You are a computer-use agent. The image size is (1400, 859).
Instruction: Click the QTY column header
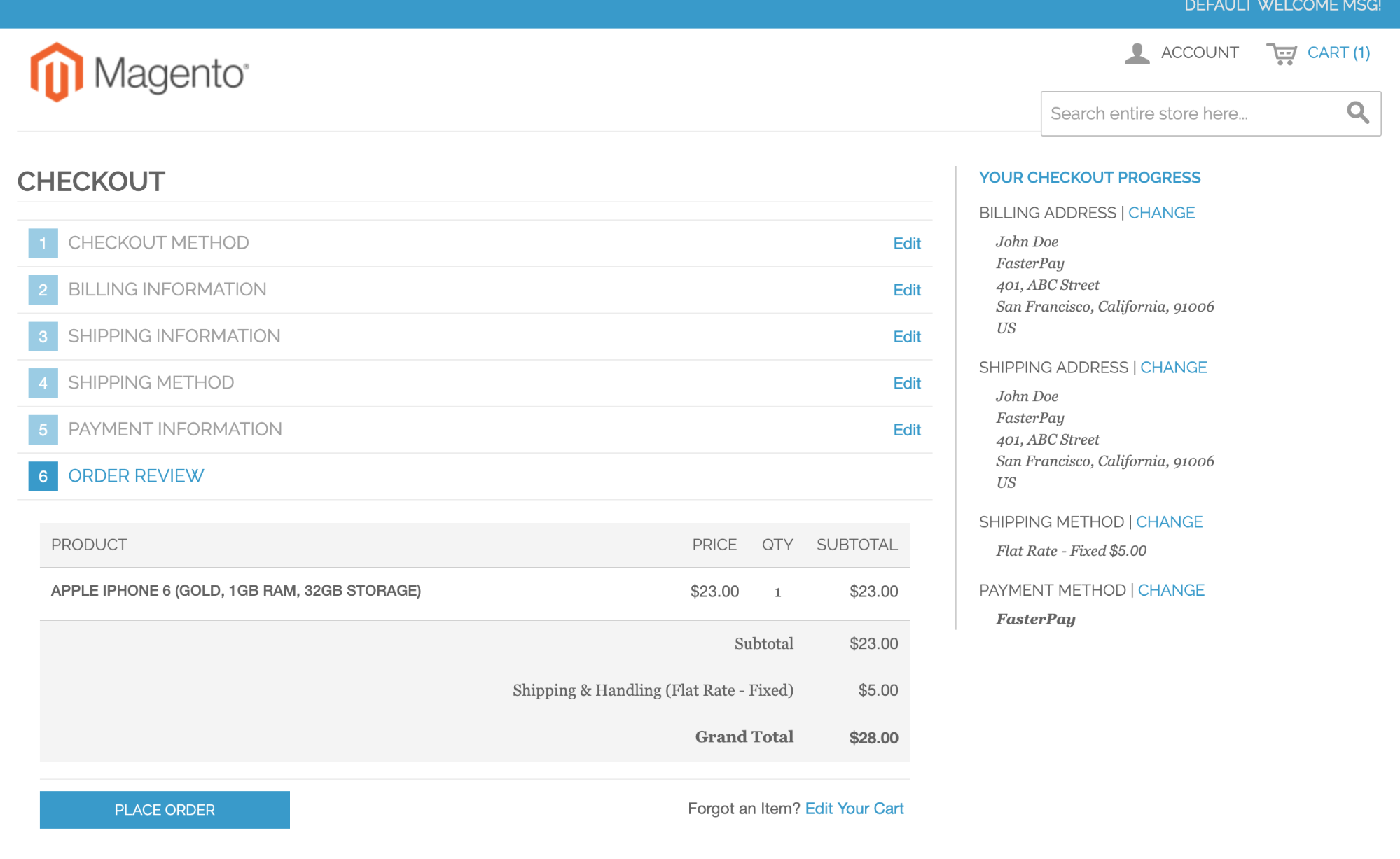point(777,545)
